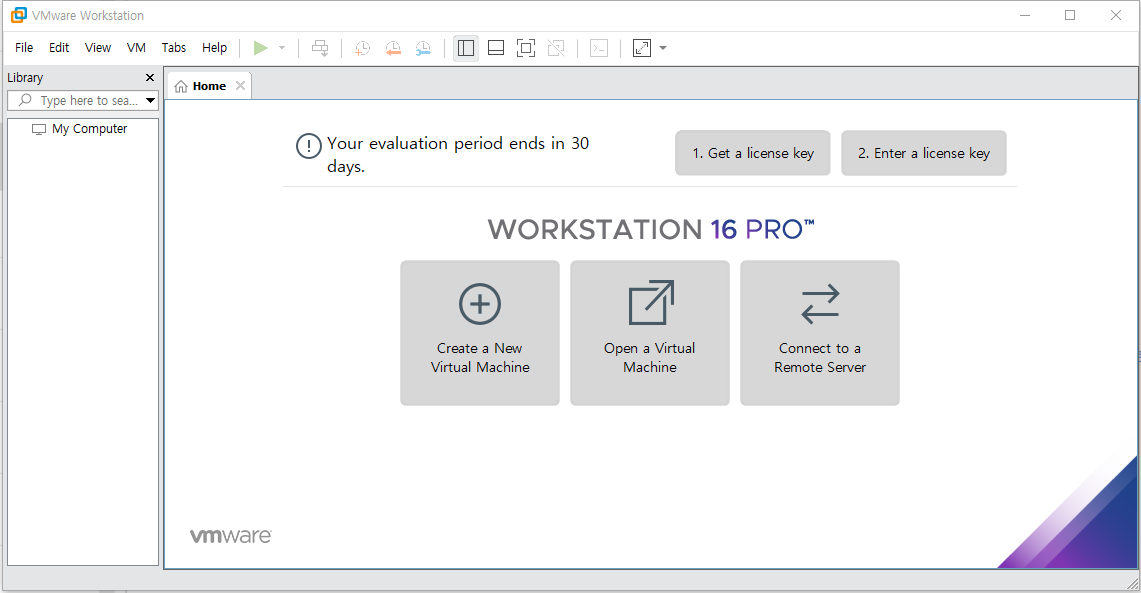Viewport: 1141px width, 593px height.
Task: Click the VMware Workstation title bar icon
Action: pyautogui.click(x=19, y=15)
